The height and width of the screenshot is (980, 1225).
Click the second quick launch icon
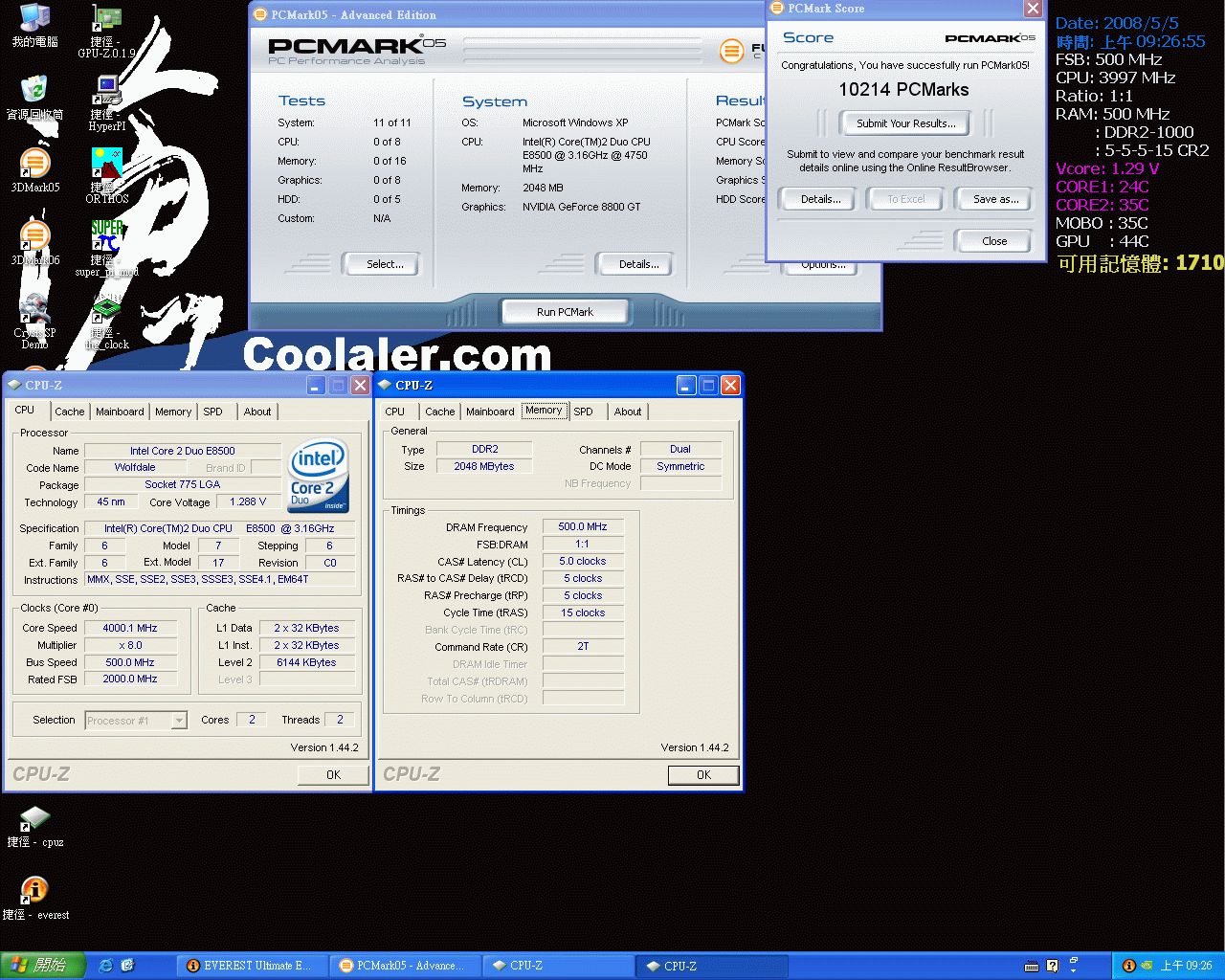click(x=127, y=966)
